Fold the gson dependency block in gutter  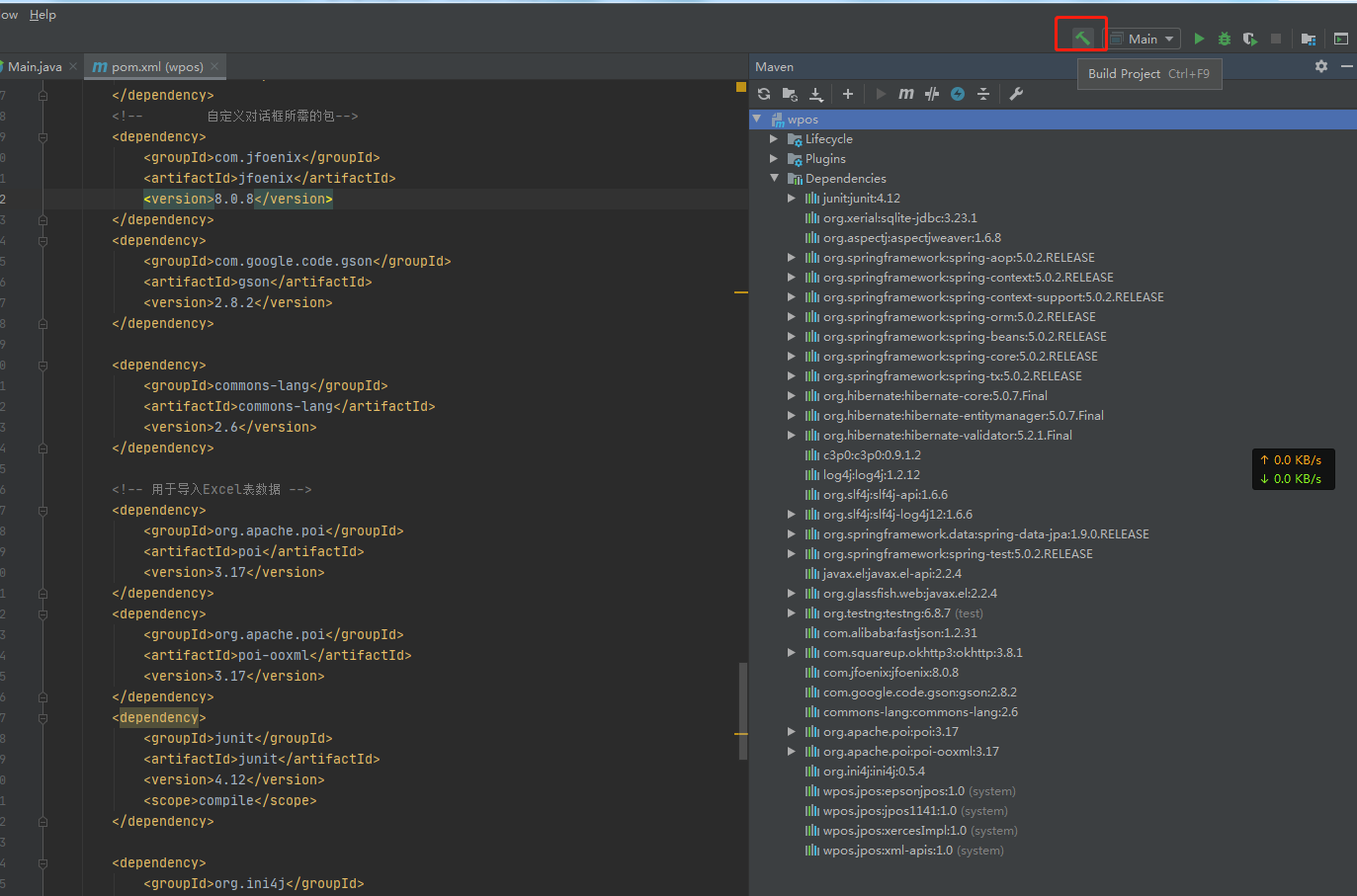click(42, 241)
